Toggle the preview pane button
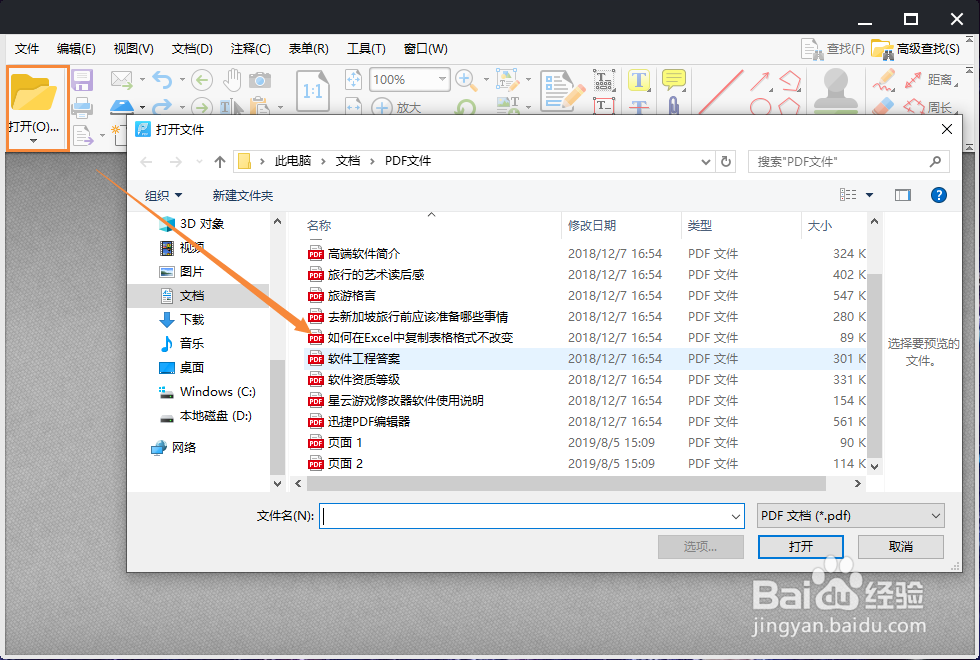Viewport: 980px width, 660px height. (903, 195)
